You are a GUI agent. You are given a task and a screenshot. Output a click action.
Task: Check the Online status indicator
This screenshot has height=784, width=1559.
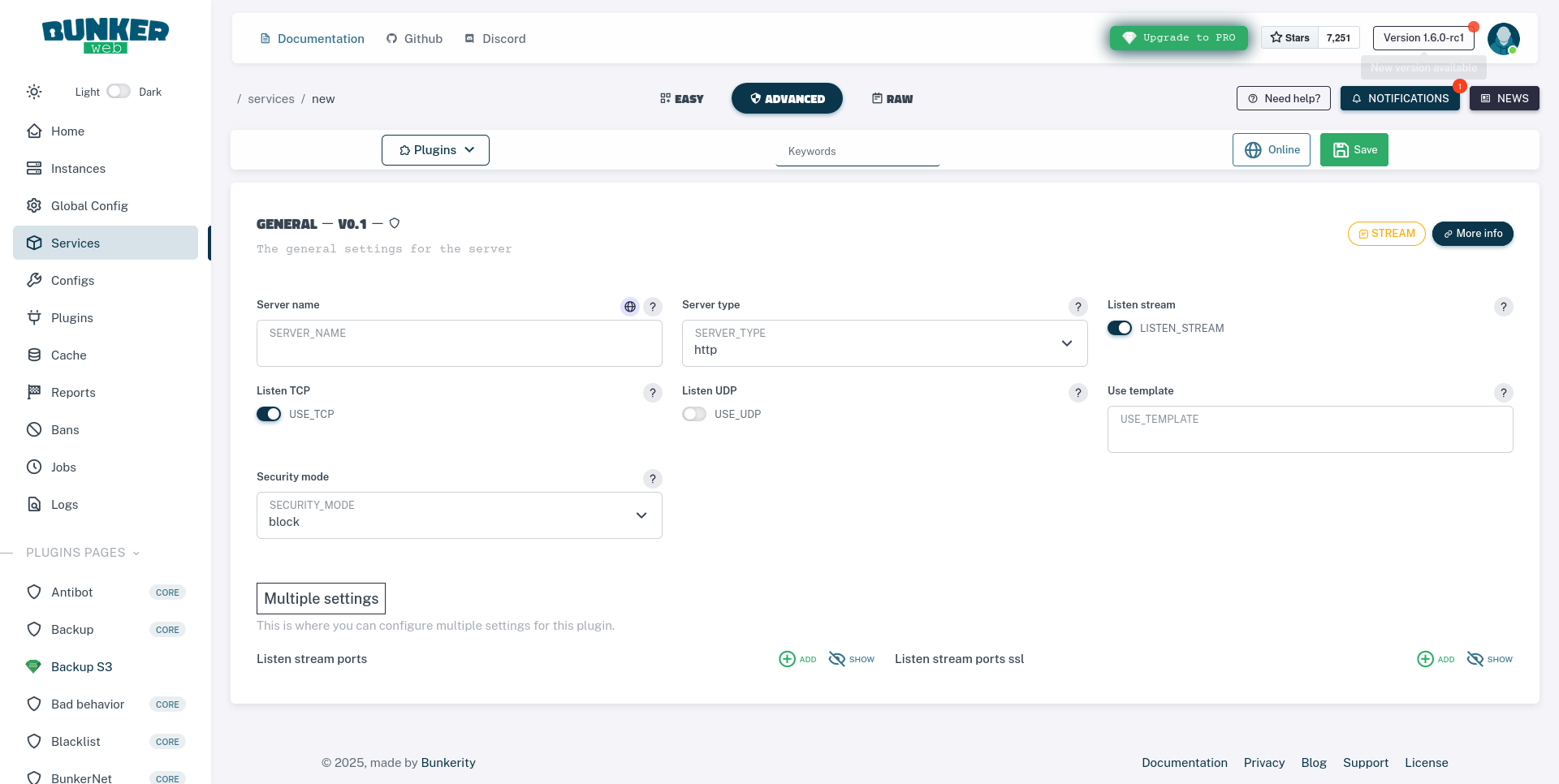1271,149
